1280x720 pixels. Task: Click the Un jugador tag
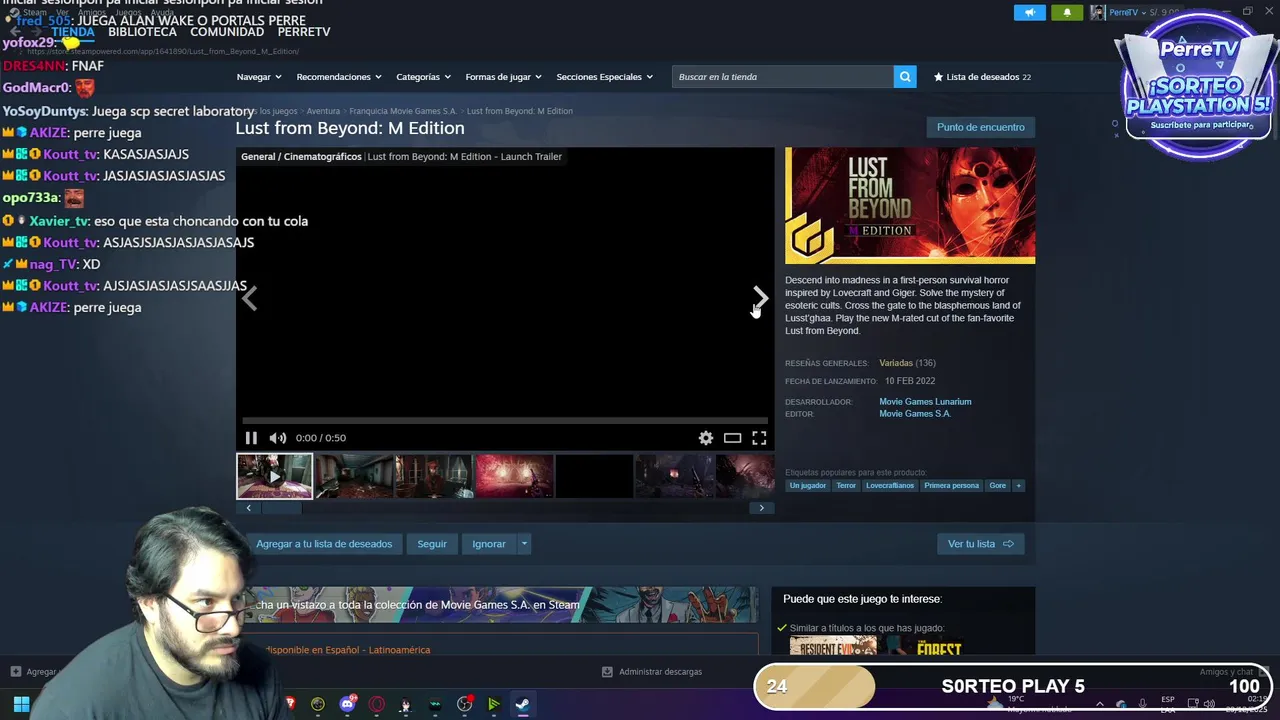click(808, 486)
